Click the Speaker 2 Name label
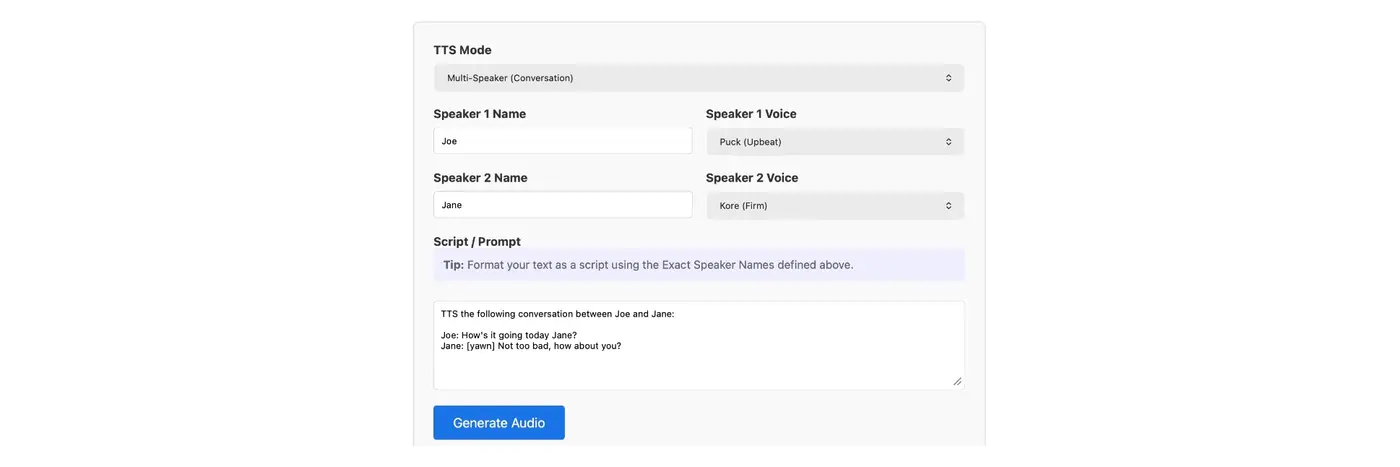The image size is (1400, 467). tap(480, 178)
